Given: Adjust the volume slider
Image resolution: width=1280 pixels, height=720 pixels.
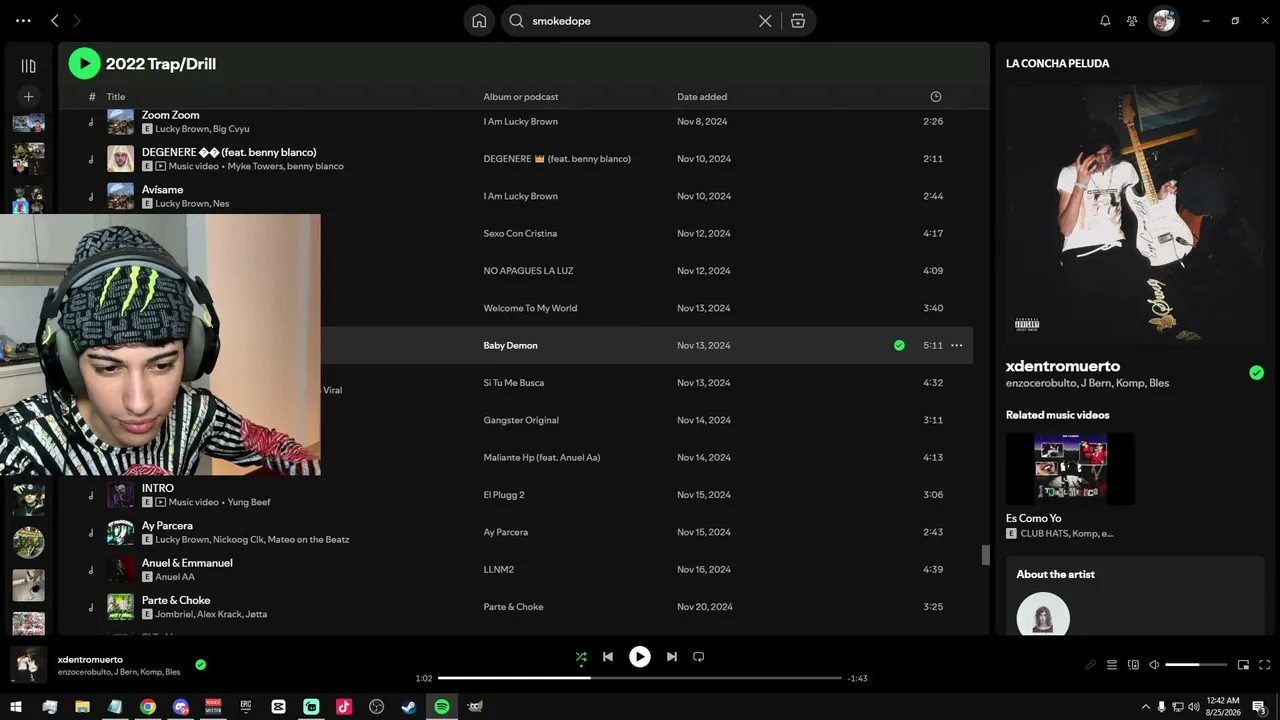Looking at the screenshot, I should point(1196,665).
